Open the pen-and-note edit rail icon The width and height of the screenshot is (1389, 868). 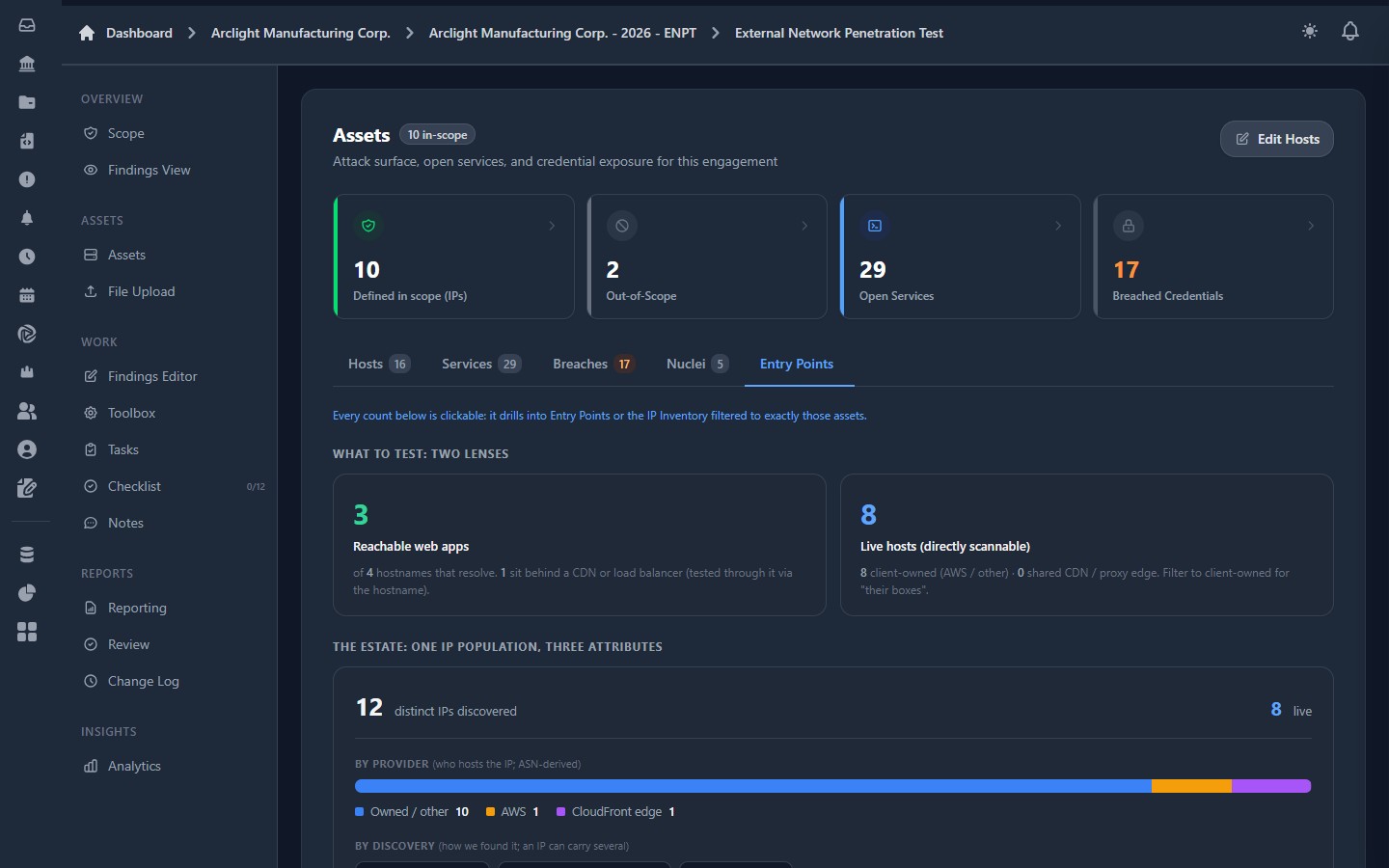point(27,488)
